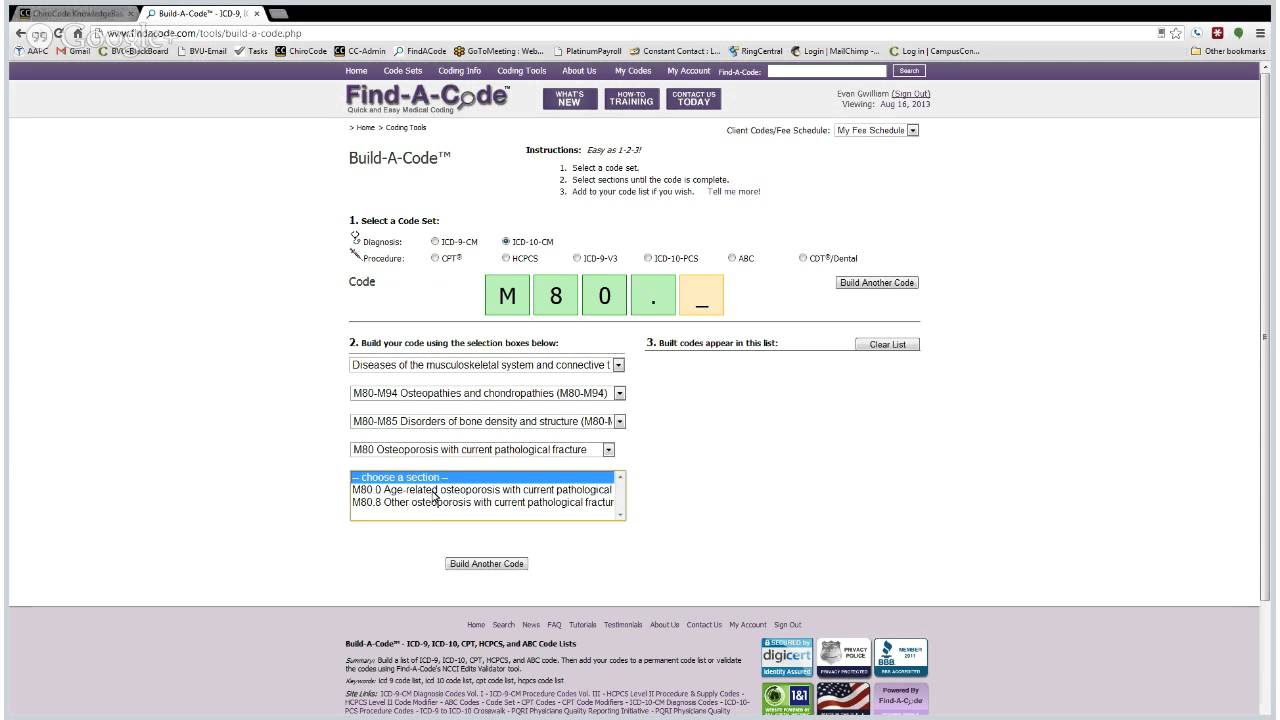Open the Other bookmarks folder
The image size is (1280, 720).
[1228, 51]
